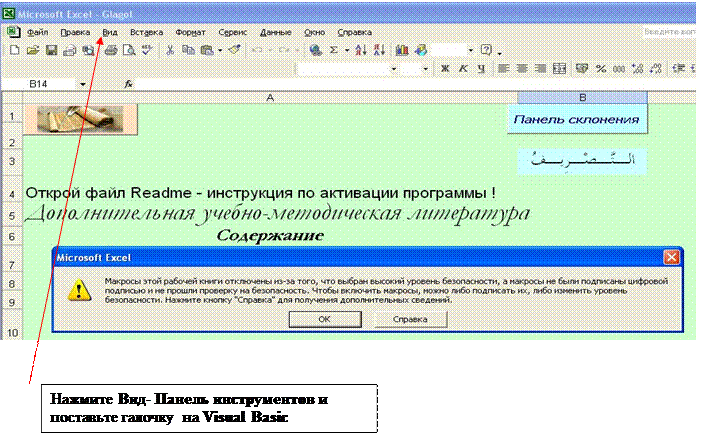The image size is (701, 444).
Task: Open the Правка menu
Action: 75,32
